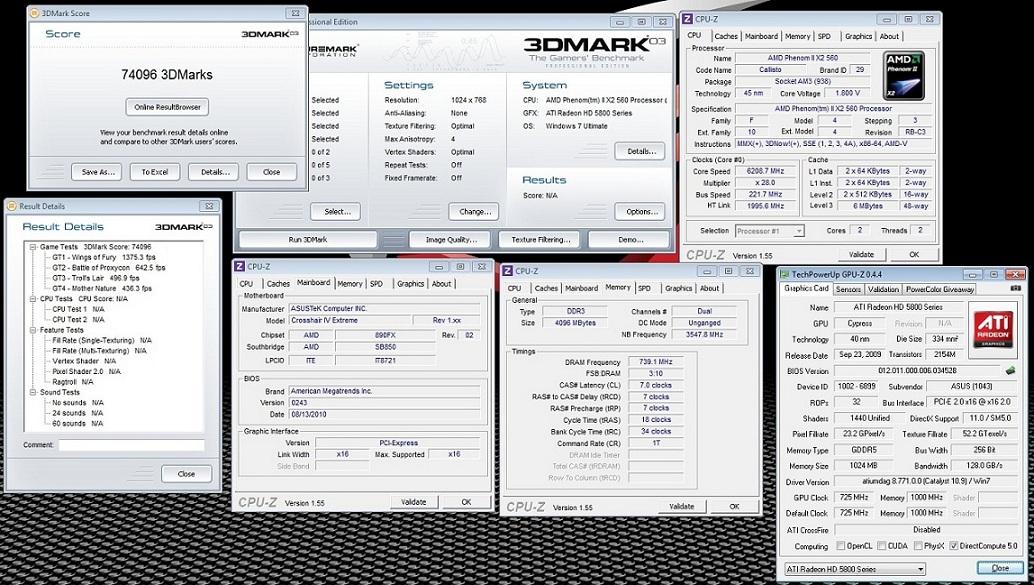This screenshot has width=1034, height=585.
Task: Click Validate in the top CPU-Z window
Action: click(x=861, y=254)
